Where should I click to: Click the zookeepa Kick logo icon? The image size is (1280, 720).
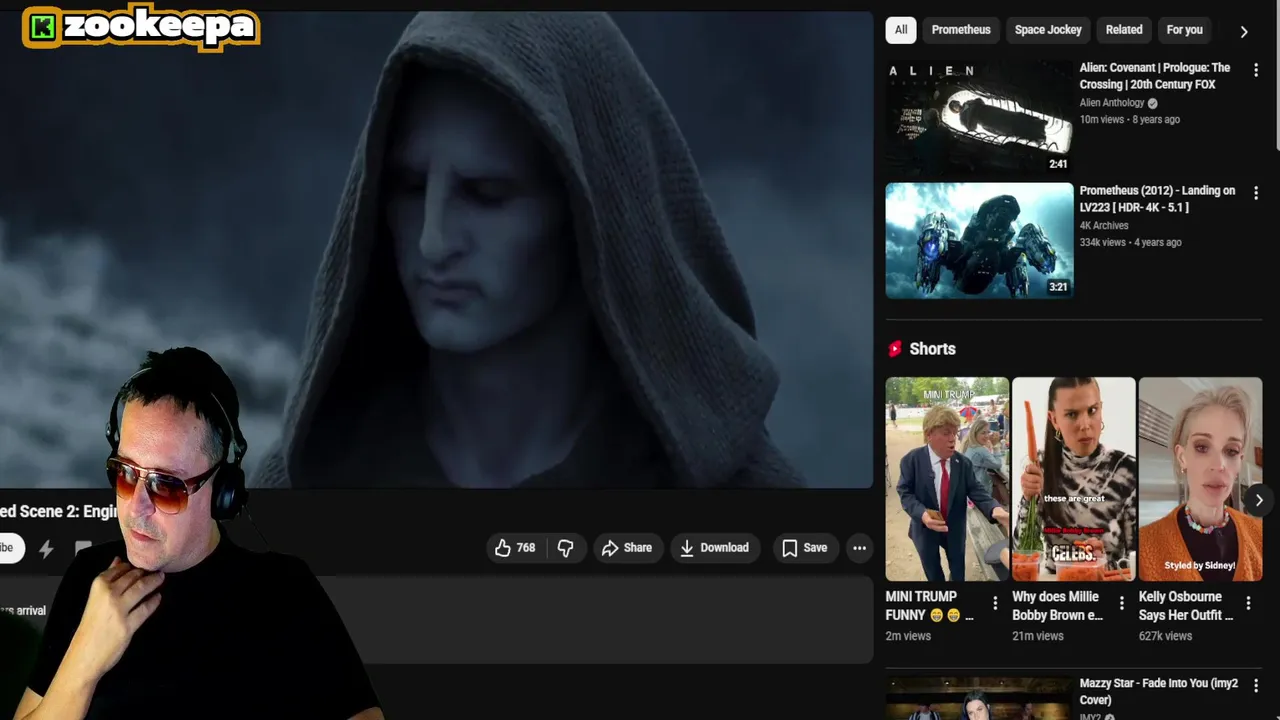tap(42, 27)
